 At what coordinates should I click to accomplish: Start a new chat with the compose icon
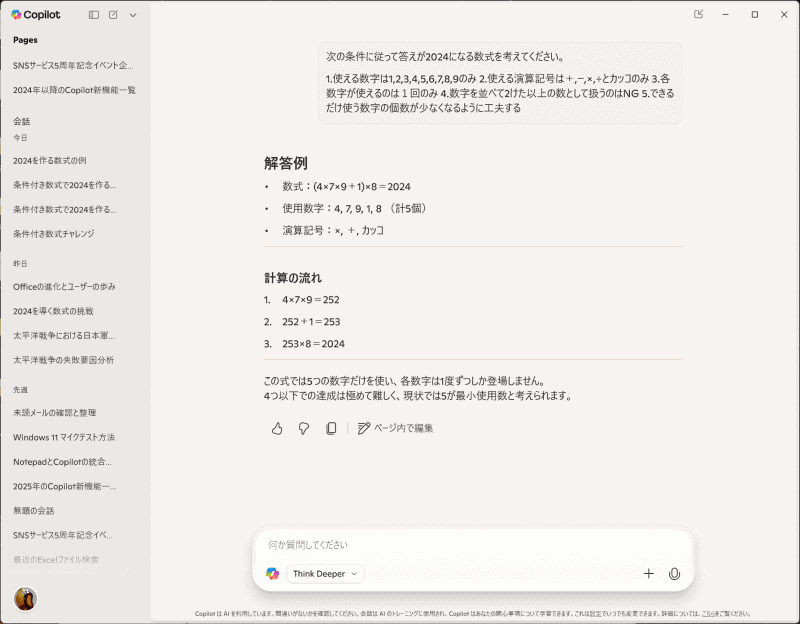pyautogui.click(x=113, y=14)
